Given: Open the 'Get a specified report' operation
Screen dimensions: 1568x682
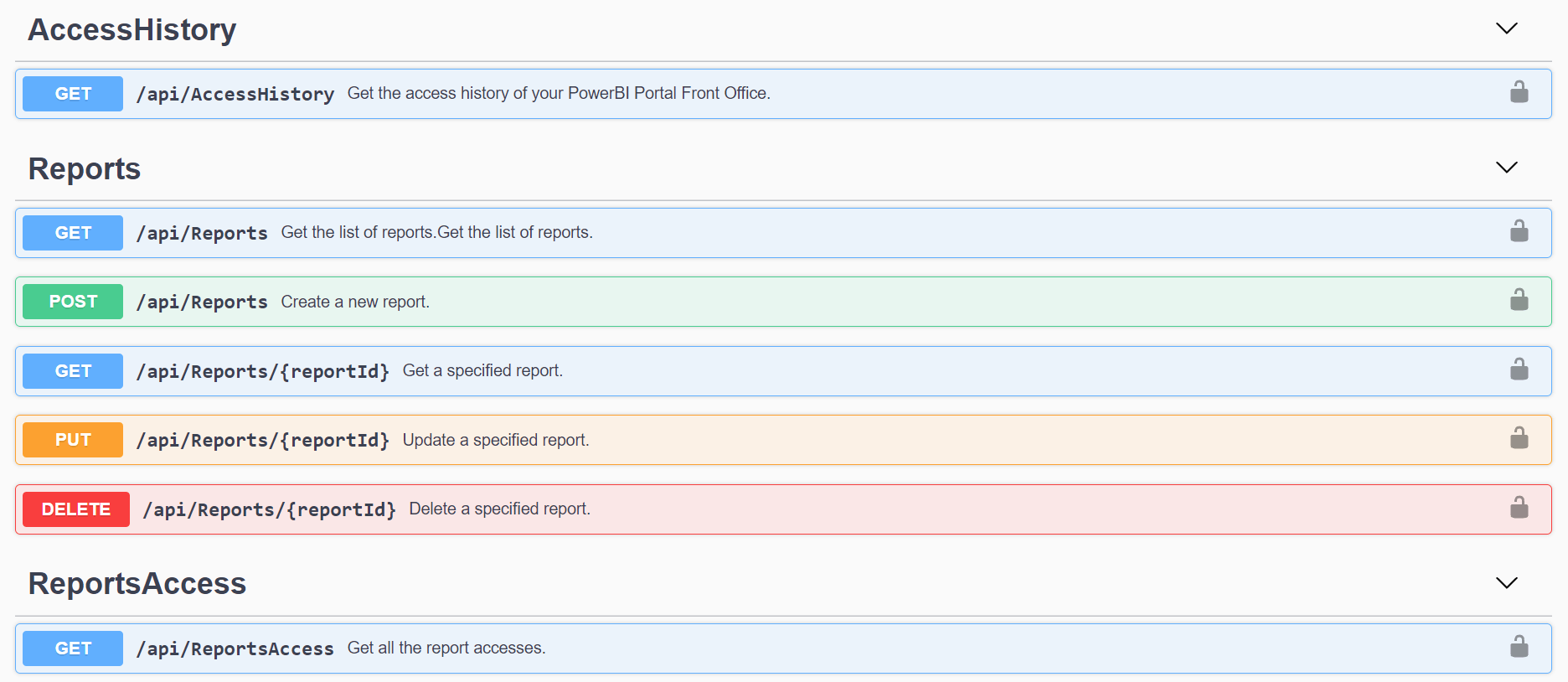Looking at the screenshot, I should click(482, 371).
